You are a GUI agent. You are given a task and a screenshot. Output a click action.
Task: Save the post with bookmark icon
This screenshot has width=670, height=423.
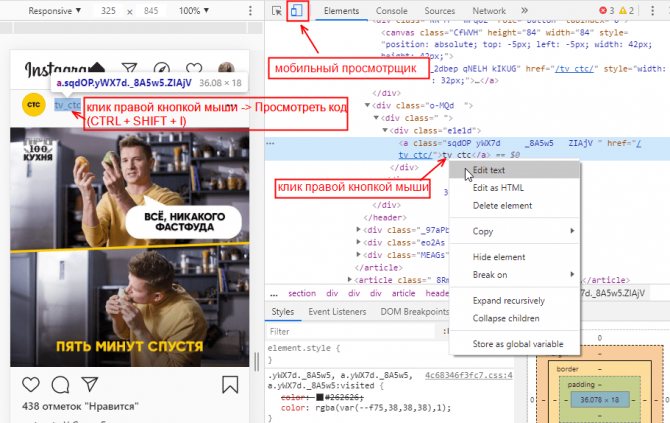coord(230,384)
